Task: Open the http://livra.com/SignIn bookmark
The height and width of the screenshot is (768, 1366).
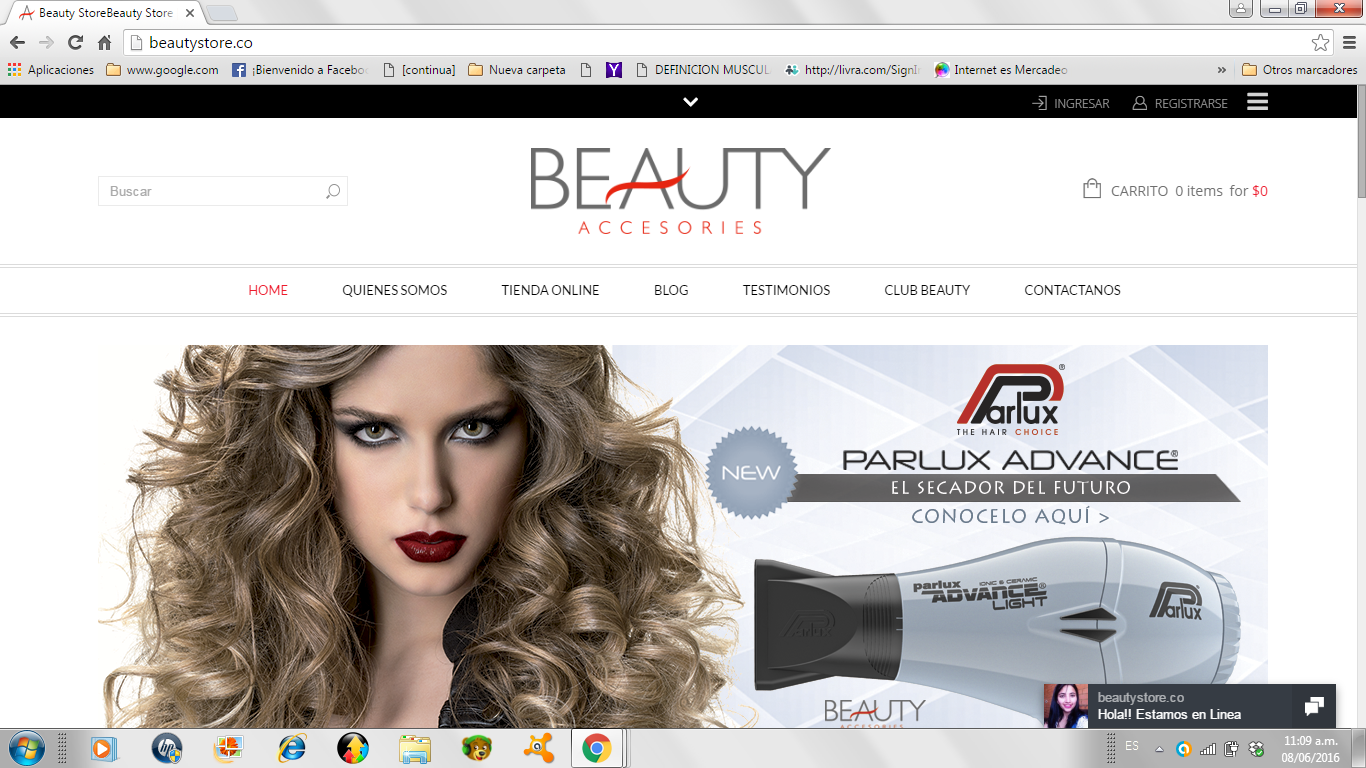Action: point(851,70)
